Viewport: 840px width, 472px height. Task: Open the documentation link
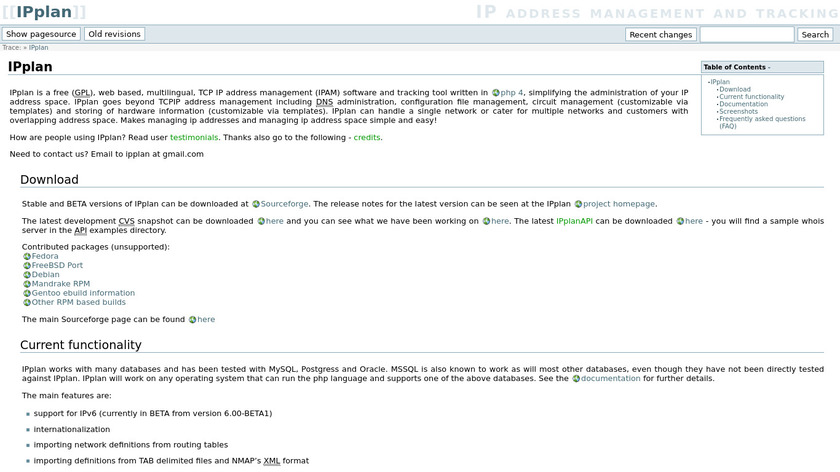(611, 379)
